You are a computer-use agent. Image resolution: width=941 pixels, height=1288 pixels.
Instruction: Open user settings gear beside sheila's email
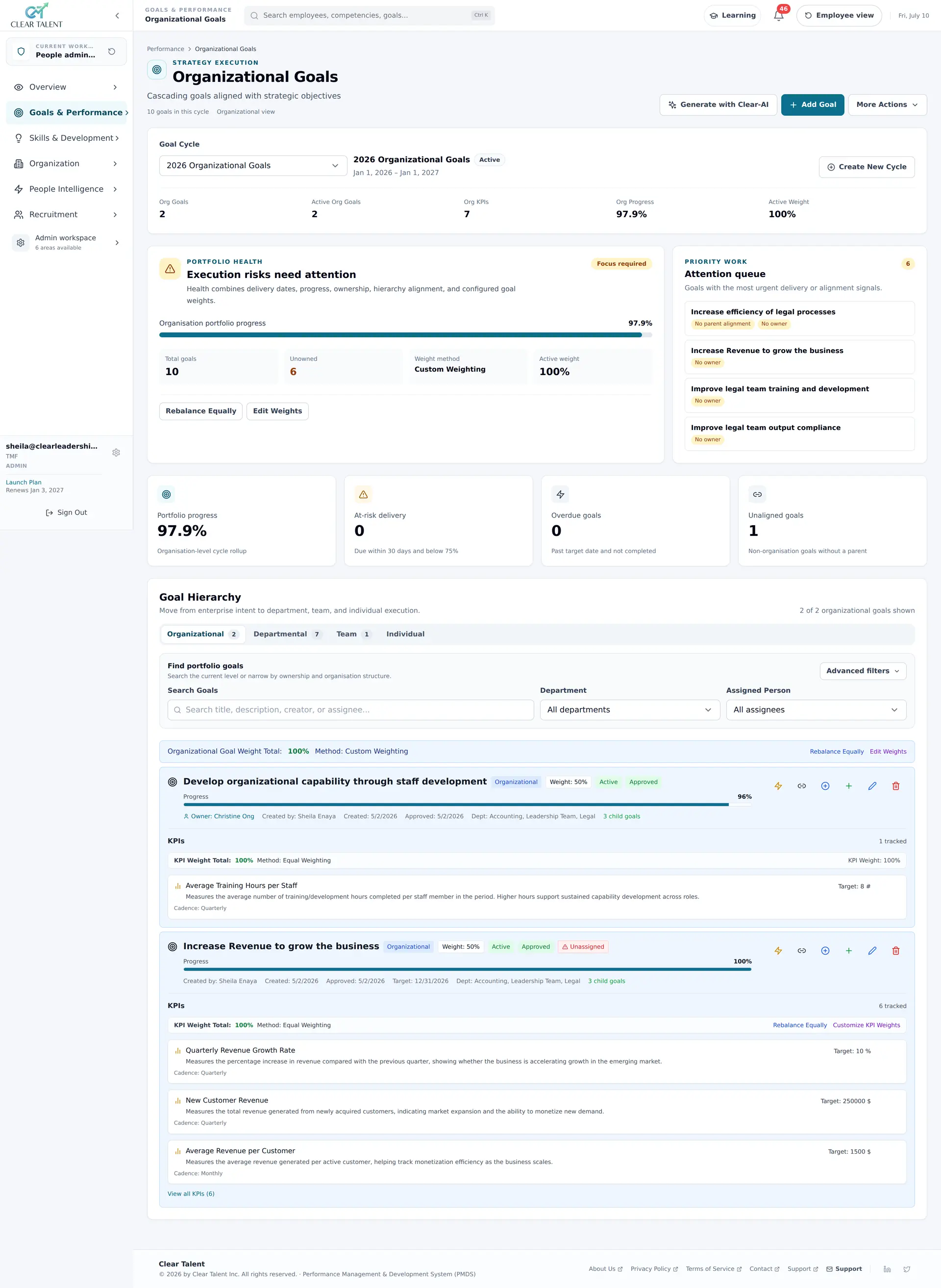116,453
